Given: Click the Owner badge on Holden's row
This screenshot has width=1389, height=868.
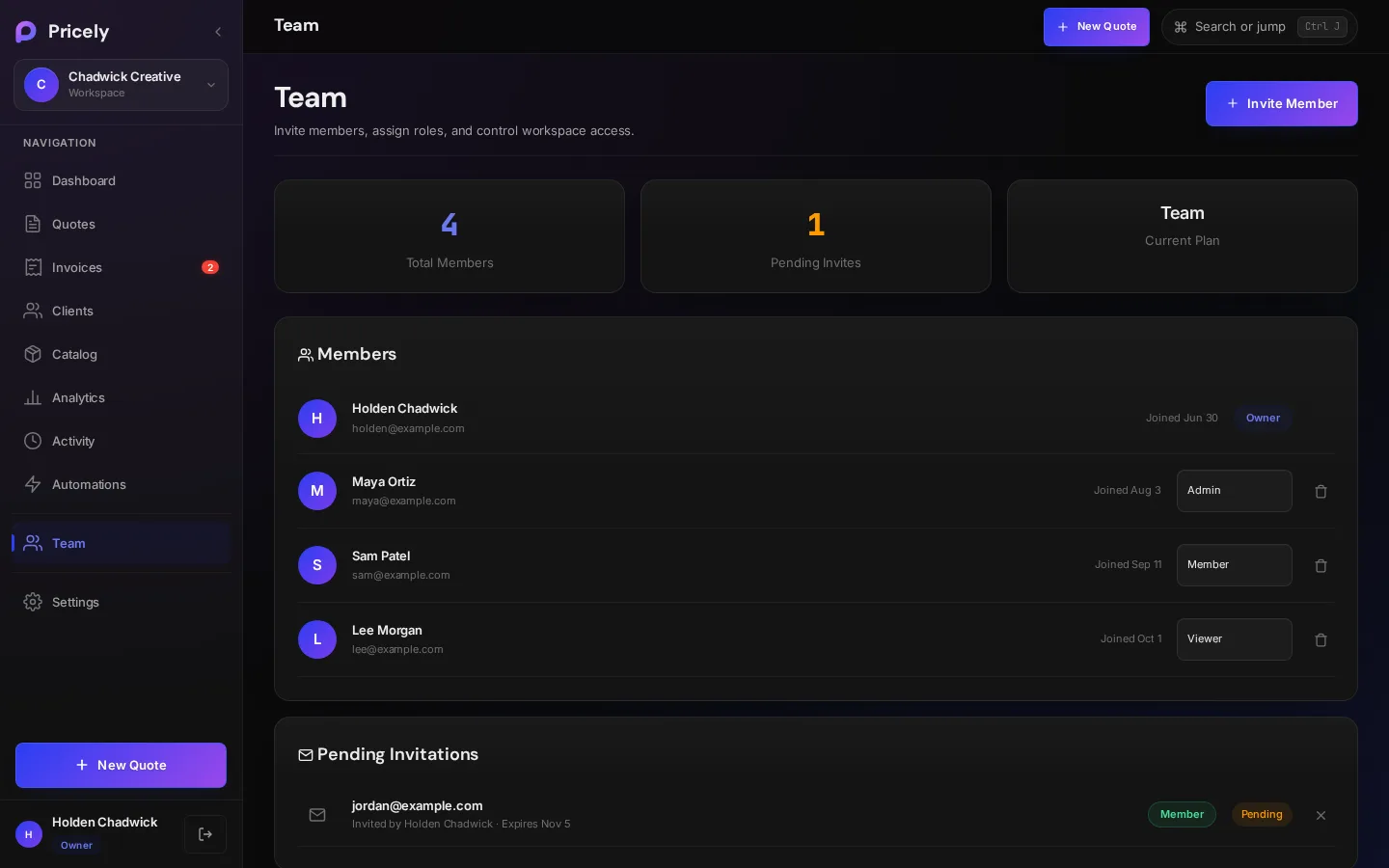Looking at the screenshot, I should click(x=1263, y=419).
